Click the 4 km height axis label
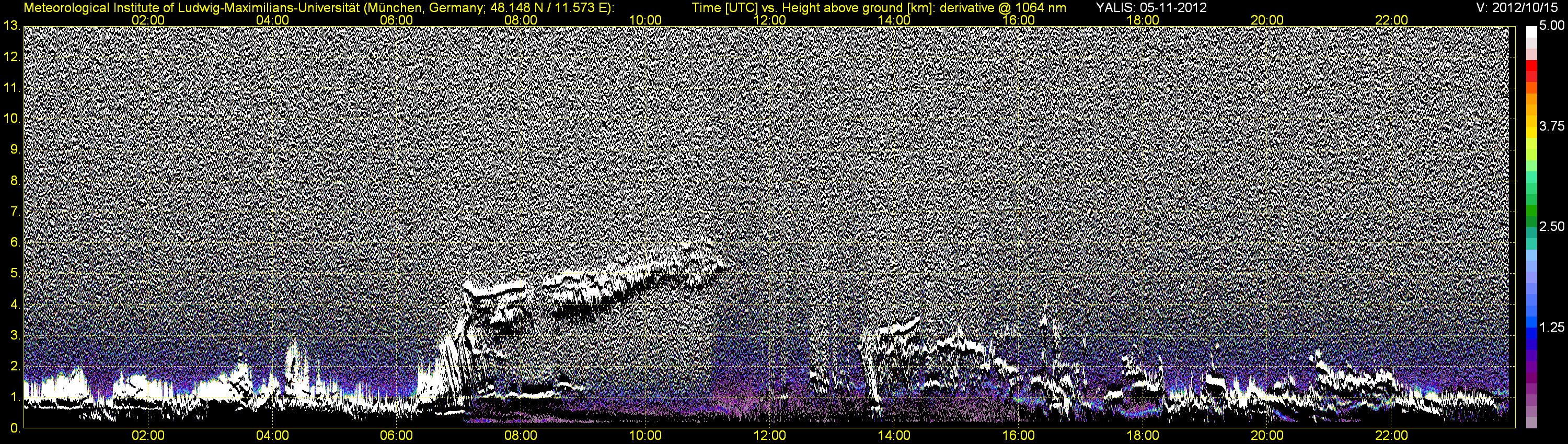 (15, 304)
